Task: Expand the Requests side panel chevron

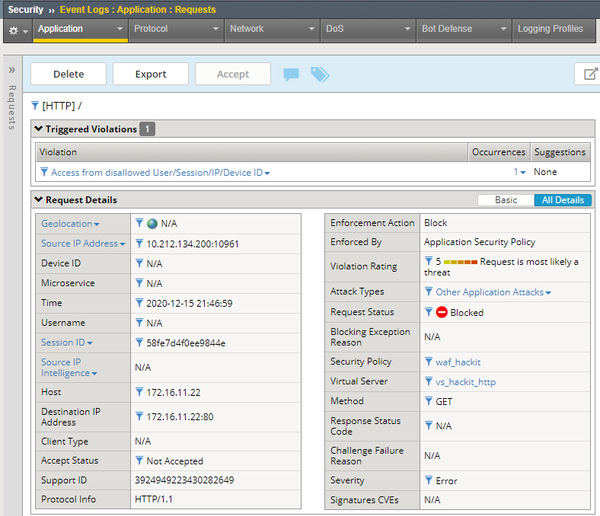Action: pyautogui.click(x=12, y=71)
